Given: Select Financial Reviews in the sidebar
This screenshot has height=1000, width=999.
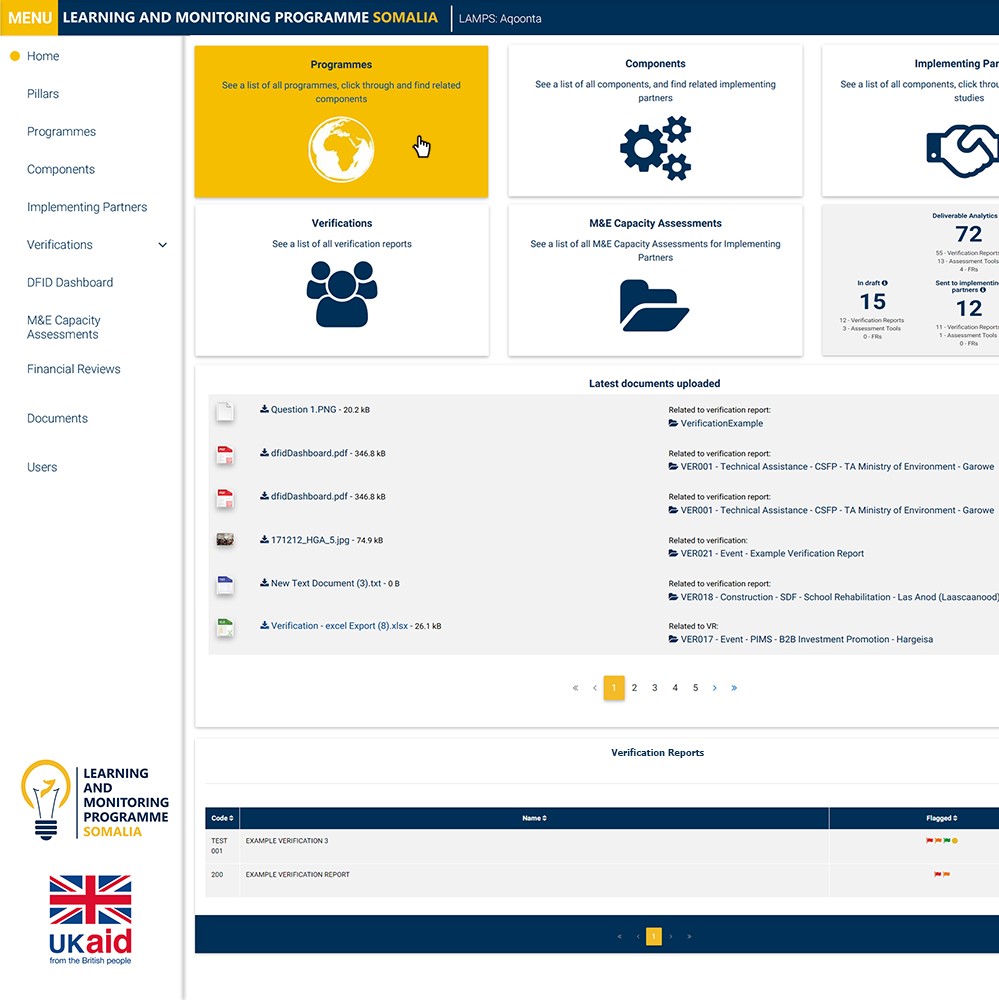Looking at the screenshot, I should pyautogui.click(x=74, y=369).
